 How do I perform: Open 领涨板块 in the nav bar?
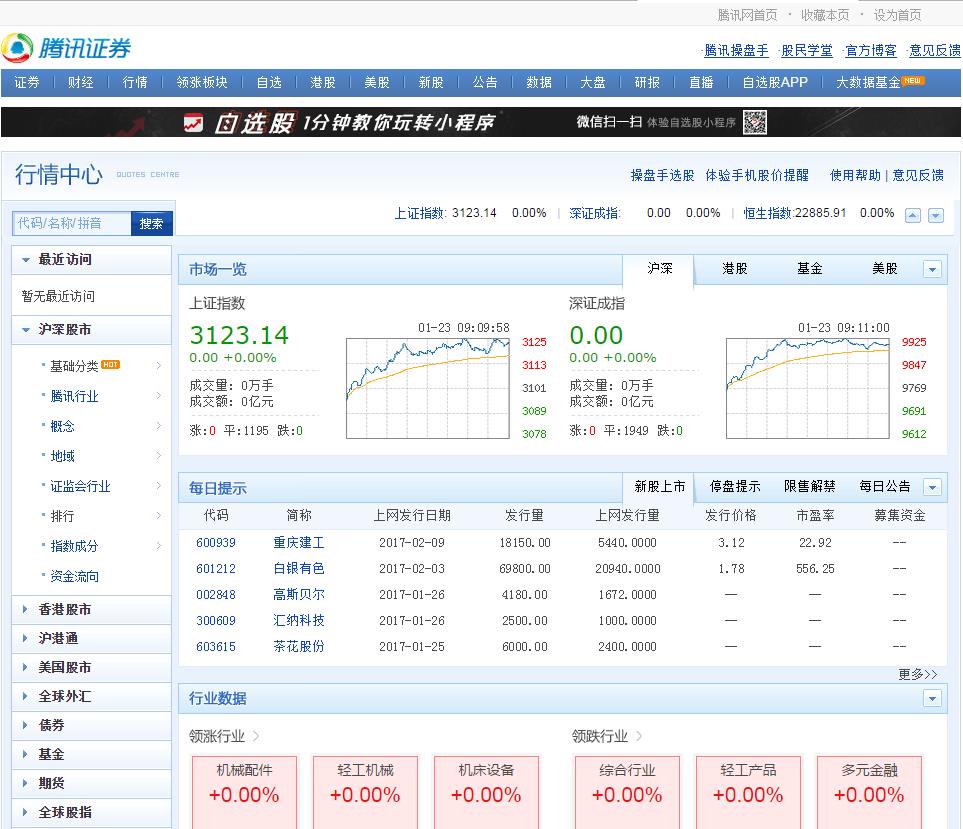(202, 82)
